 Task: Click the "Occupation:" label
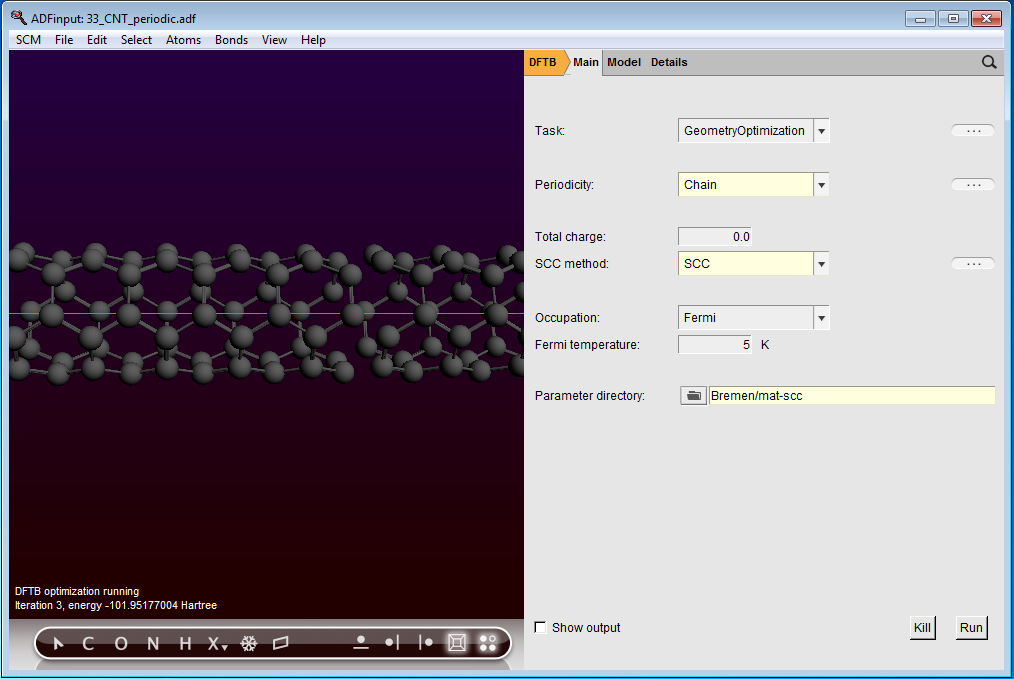[x=567, y=318]
